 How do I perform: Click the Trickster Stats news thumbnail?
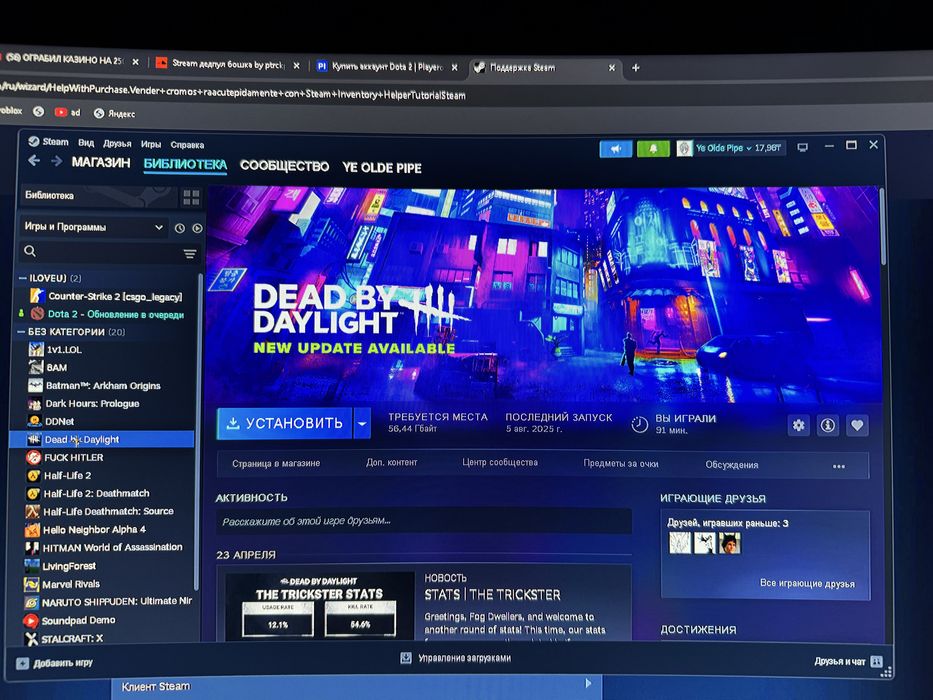320,607
